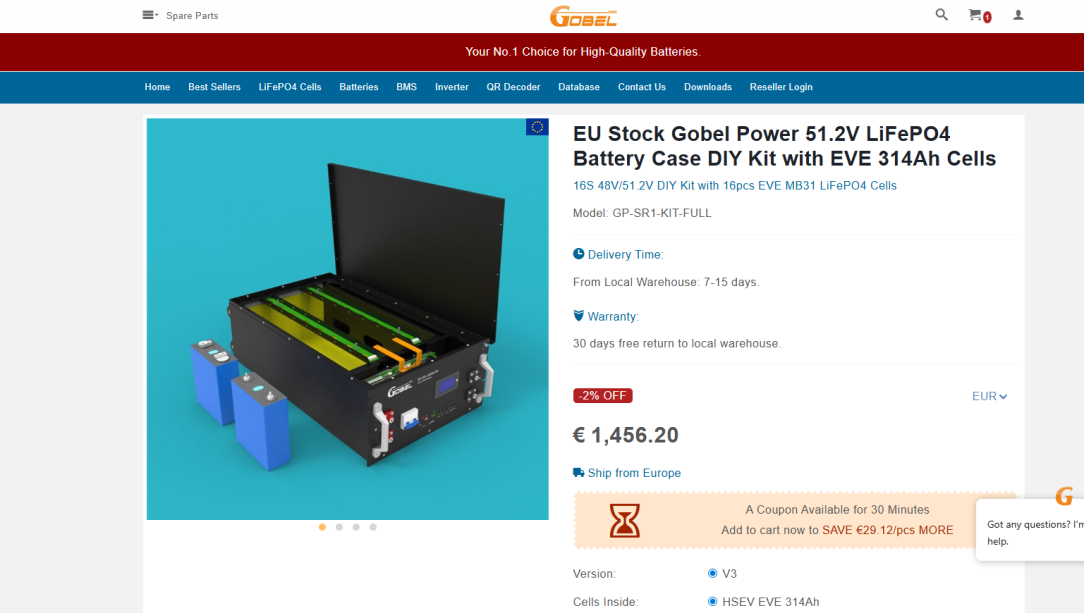The width and height of the screenshot is (1084, 613).
Task: Click the 16S 48V/51.2V DIY Kit subtitle link
Action: point(734,185)
